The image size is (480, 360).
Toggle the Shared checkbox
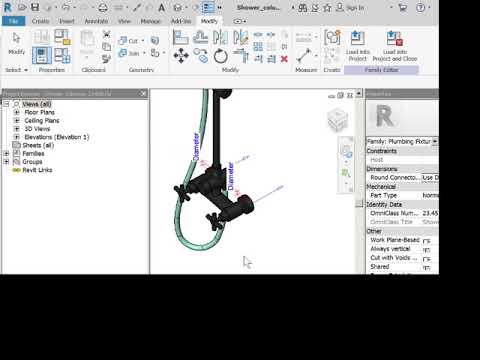pyautogui.click(x=426, y=267)
